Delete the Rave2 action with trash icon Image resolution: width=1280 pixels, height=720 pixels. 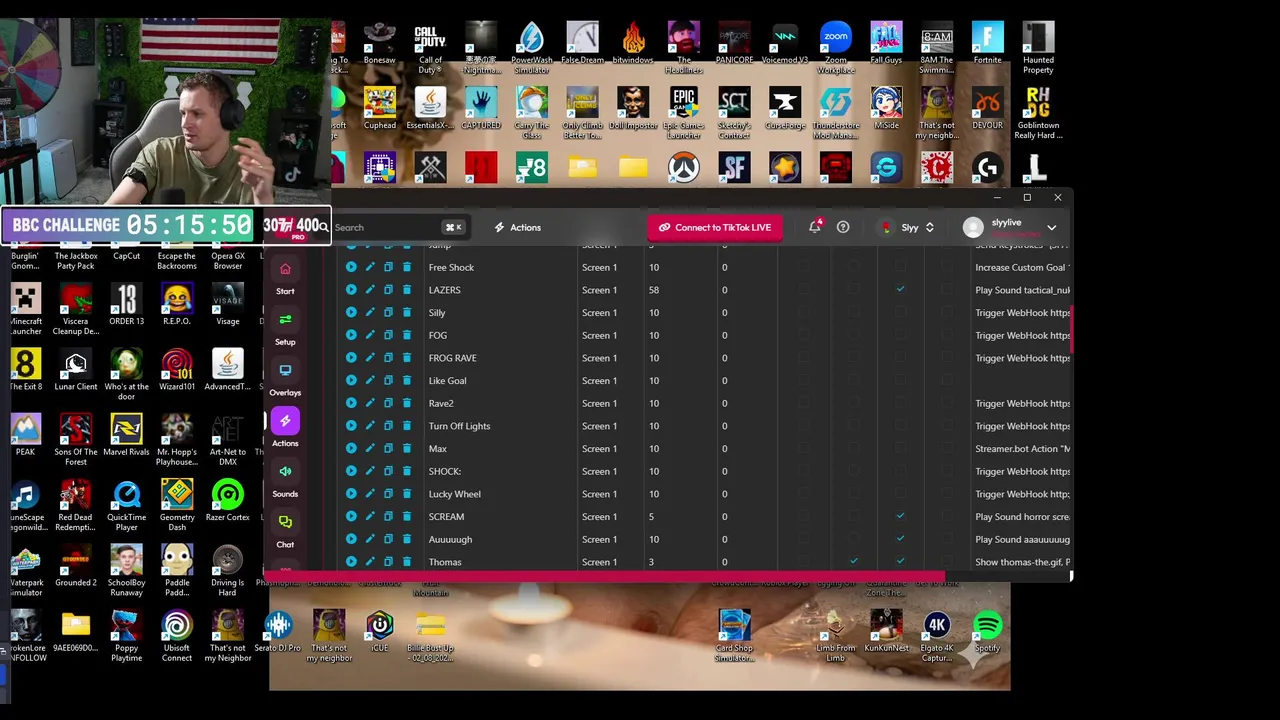click(407, 403)
